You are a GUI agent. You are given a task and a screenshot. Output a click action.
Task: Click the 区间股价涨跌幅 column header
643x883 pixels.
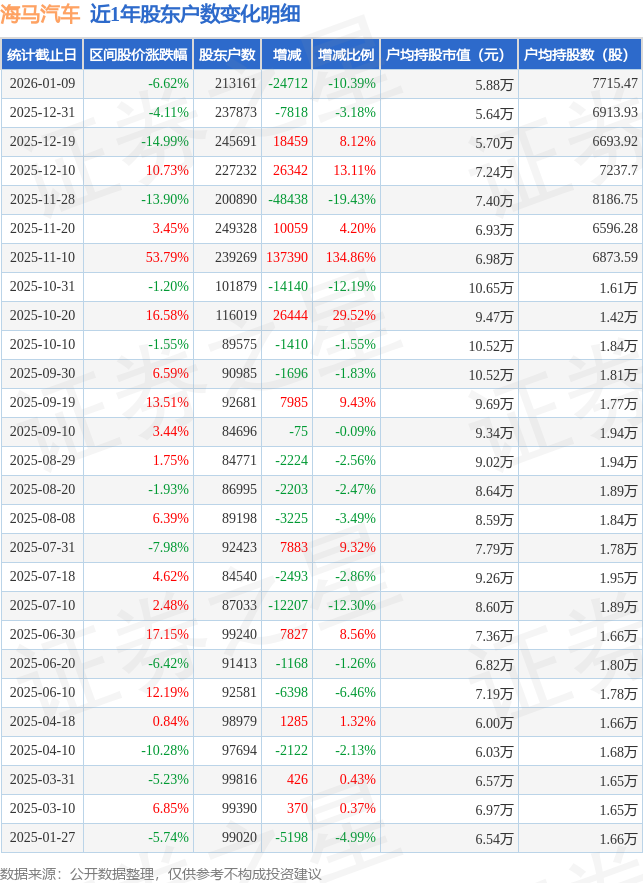137,55
